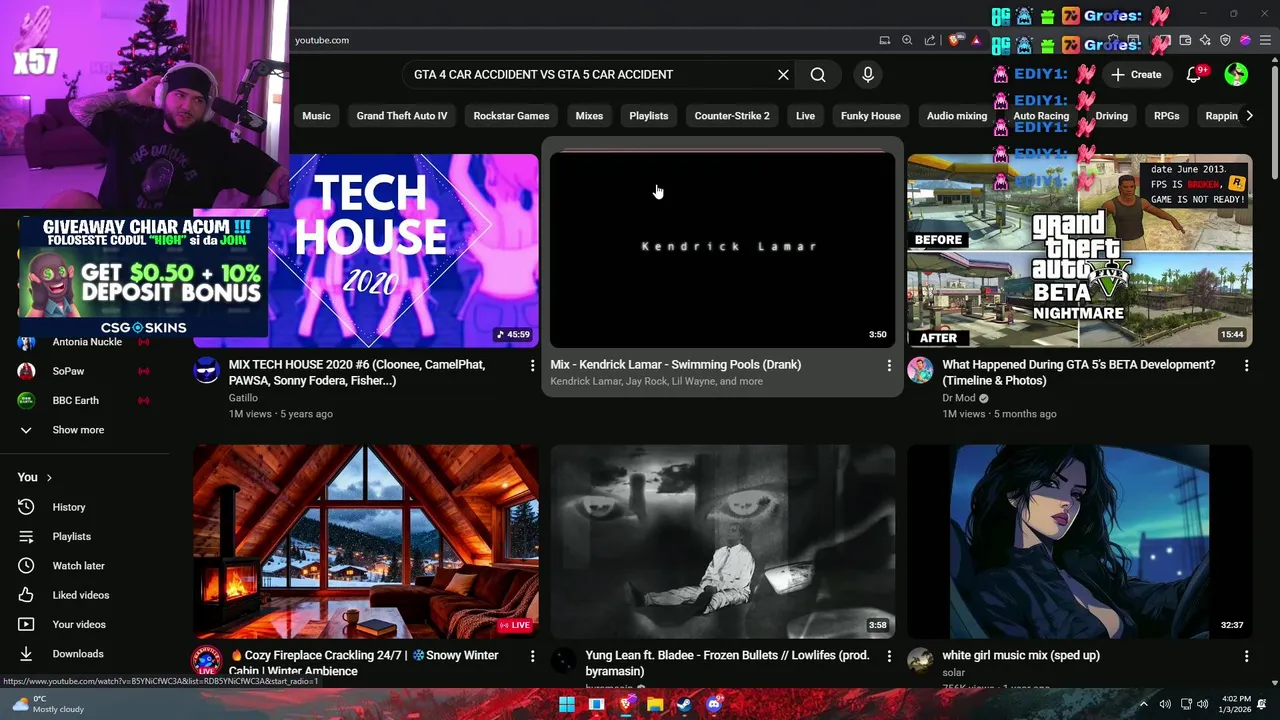Open Watch later in the sidebar
The image size is (1280, 720).
[79, 566]
